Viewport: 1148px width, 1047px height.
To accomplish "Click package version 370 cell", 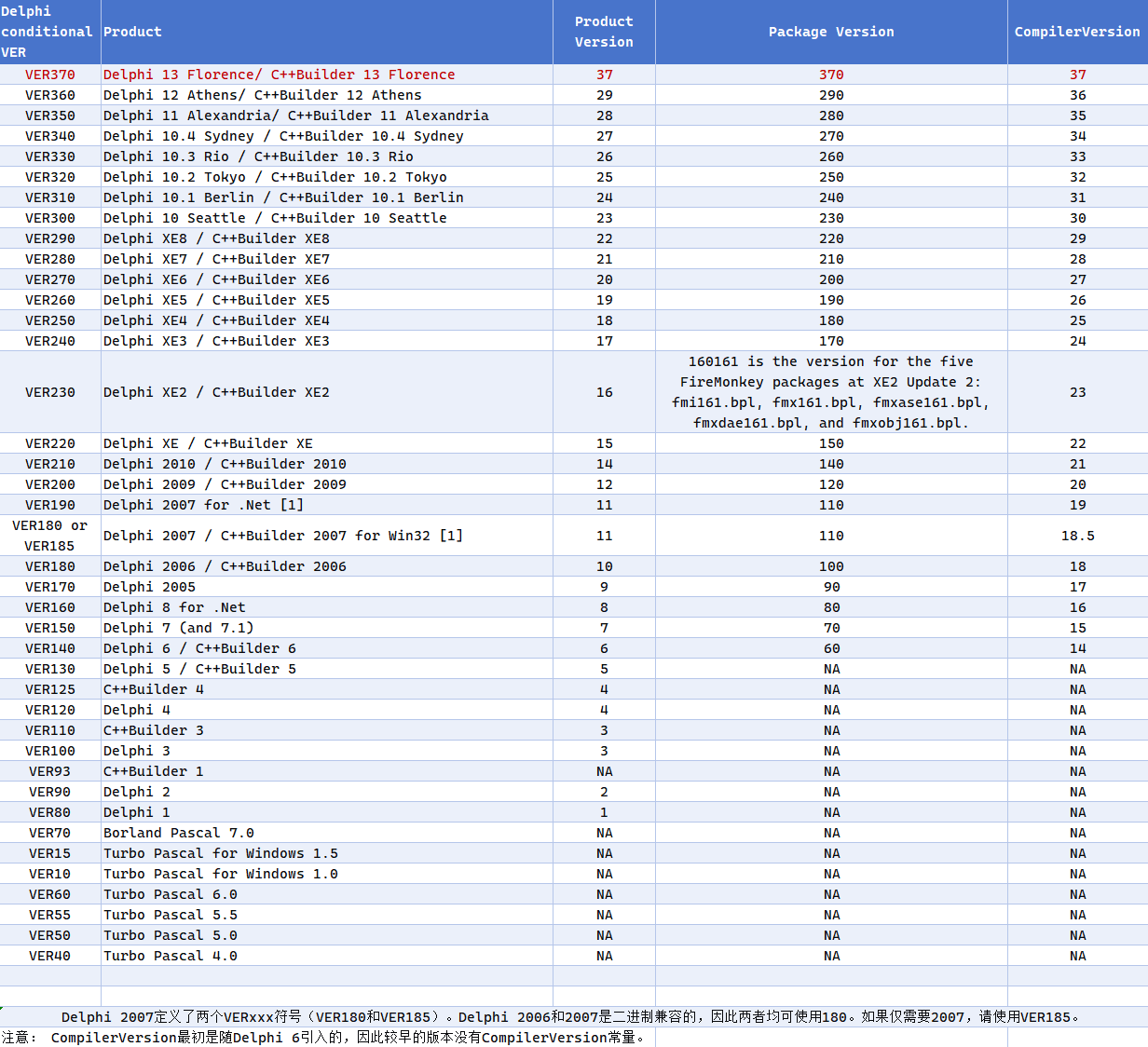I will click(831, 75).
